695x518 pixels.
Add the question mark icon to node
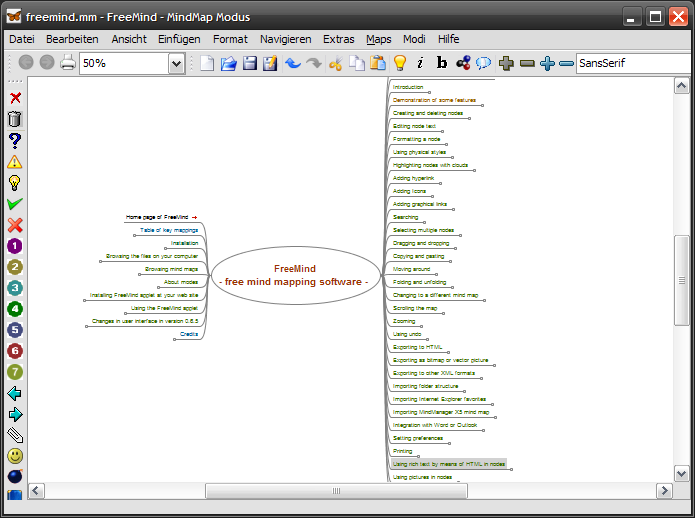14,141
